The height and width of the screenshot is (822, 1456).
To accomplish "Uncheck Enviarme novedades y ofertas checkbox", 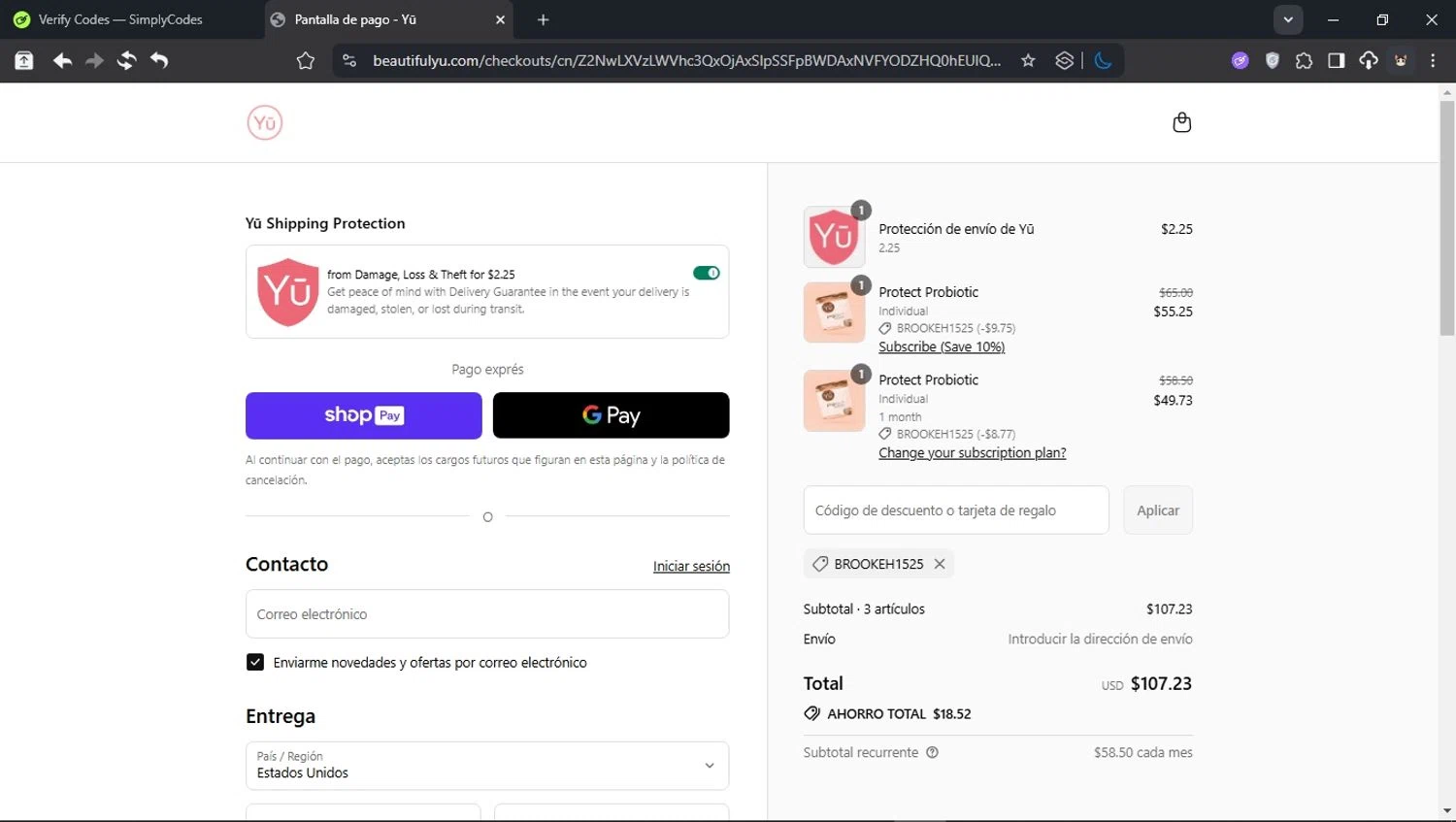I will pos(255,662).
